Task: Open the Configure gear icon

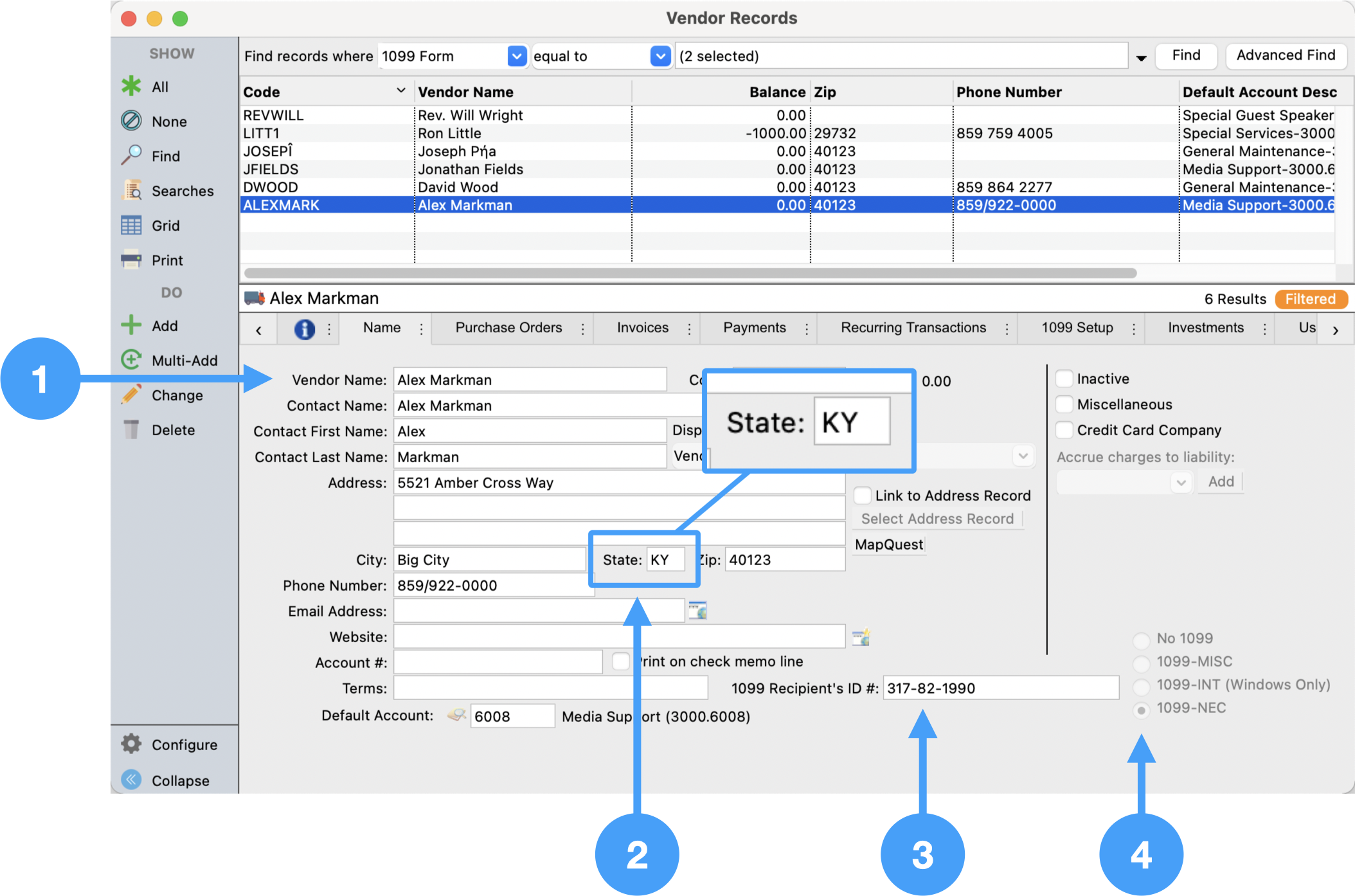Action: (131, 744)
